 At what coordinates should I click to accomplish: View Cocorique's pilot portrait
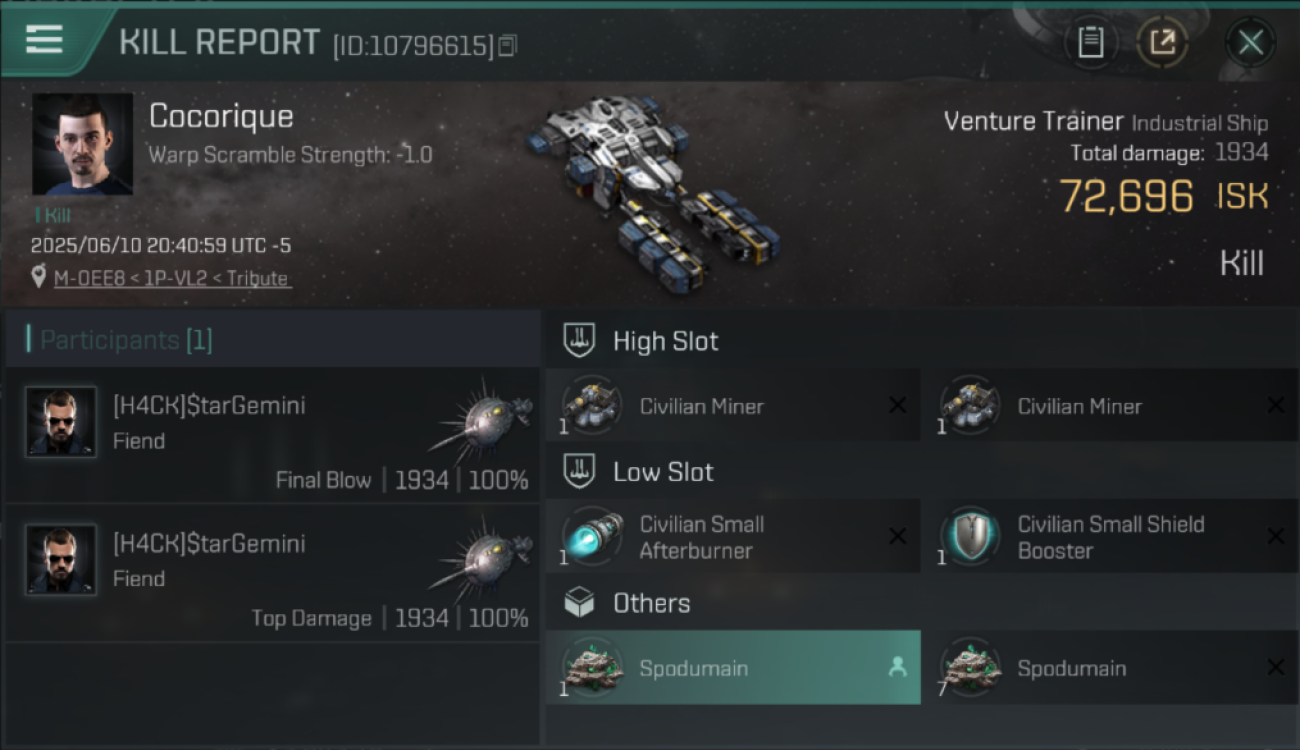coord(82,144)
